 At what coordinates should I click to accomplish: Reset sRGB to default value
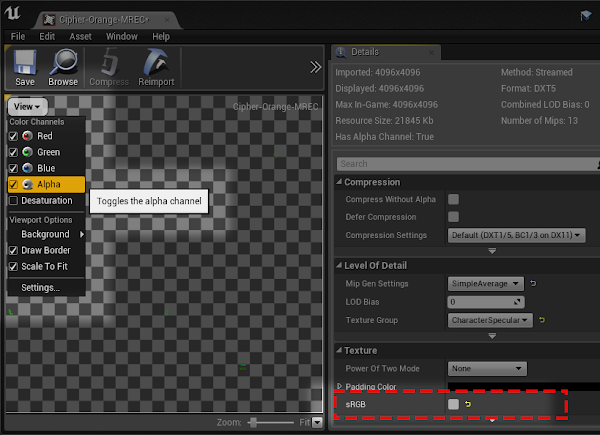[468, 404]
